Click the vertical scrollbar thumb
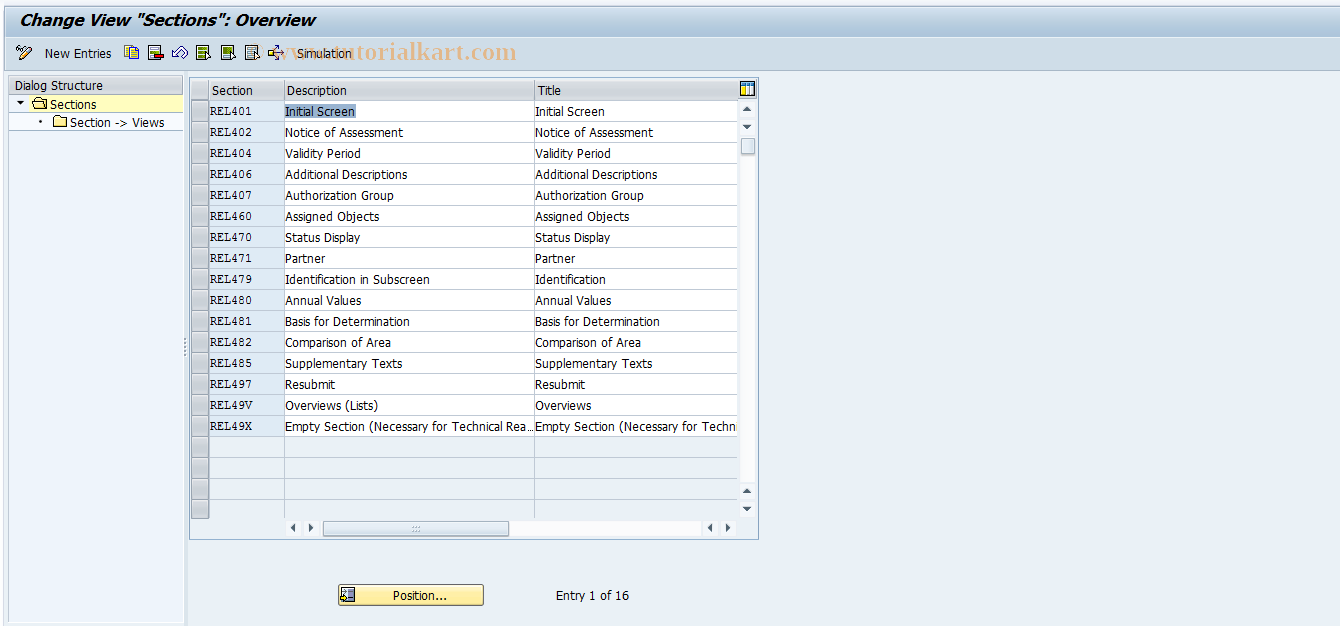1340x626 pixels. pos(748,146)
